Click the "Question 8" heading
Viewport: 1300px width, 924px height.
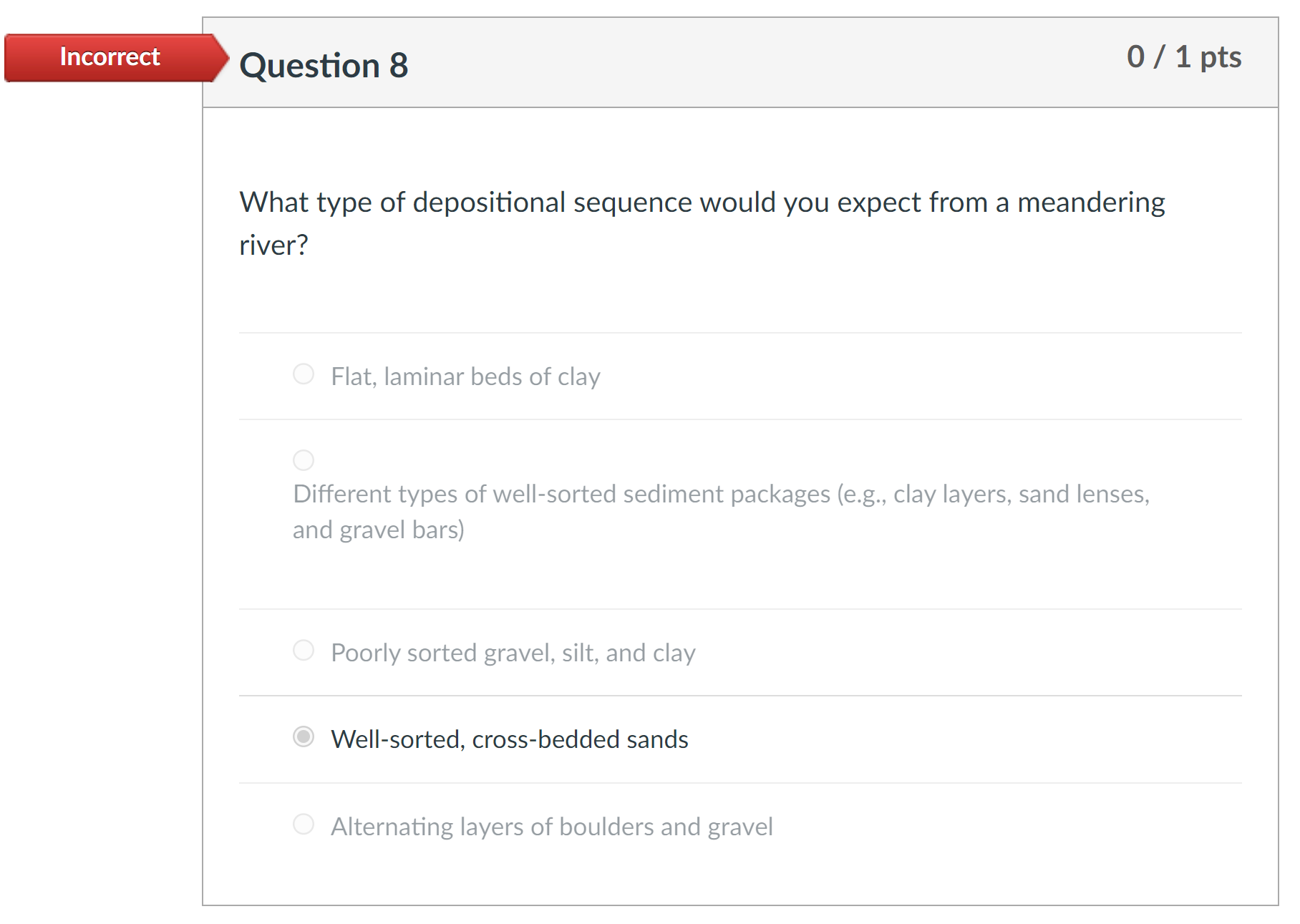coord(324,66)
